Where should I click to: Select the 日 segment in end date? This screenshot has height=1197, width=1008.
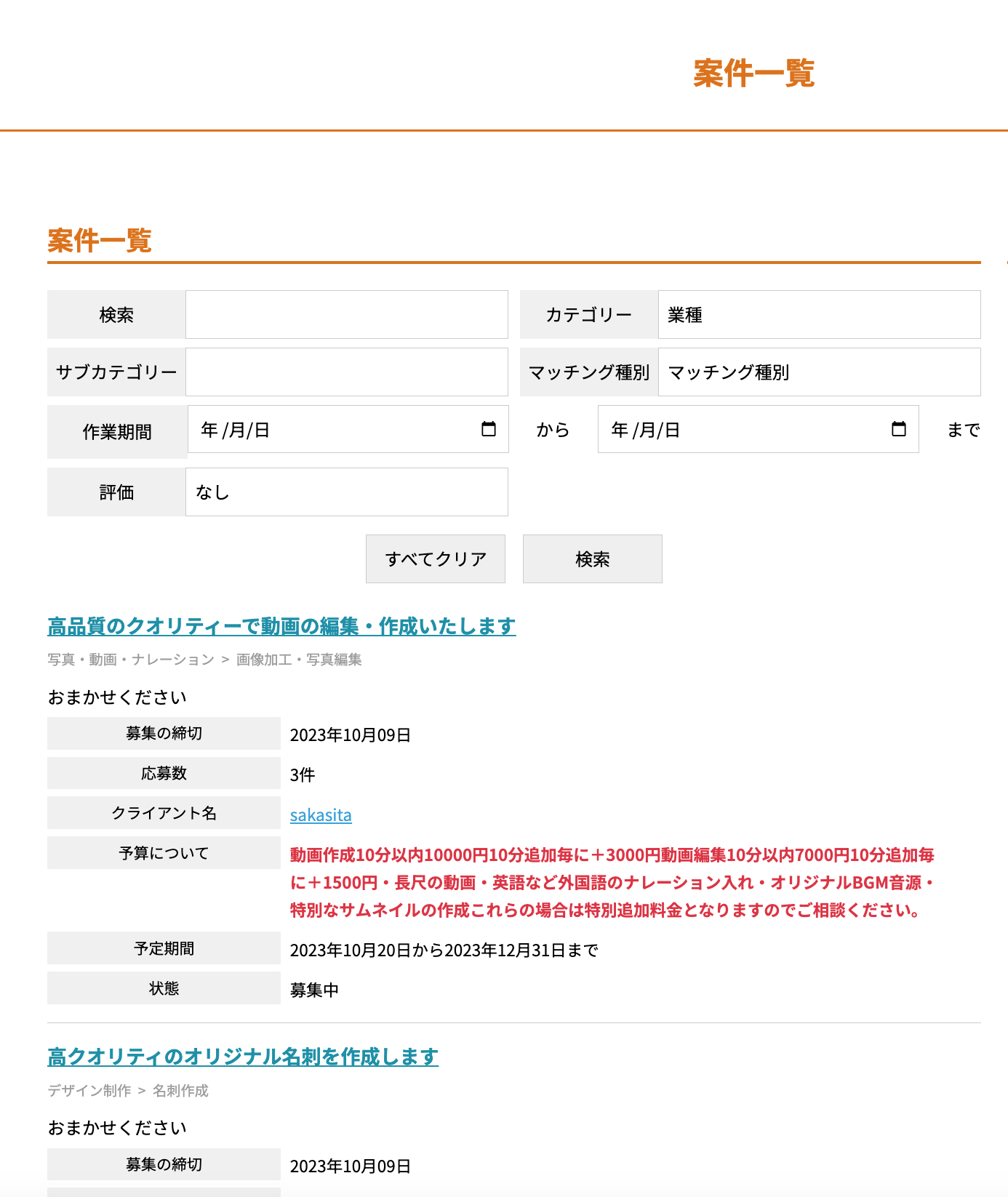pyautogui.click(x=672, y=430)
